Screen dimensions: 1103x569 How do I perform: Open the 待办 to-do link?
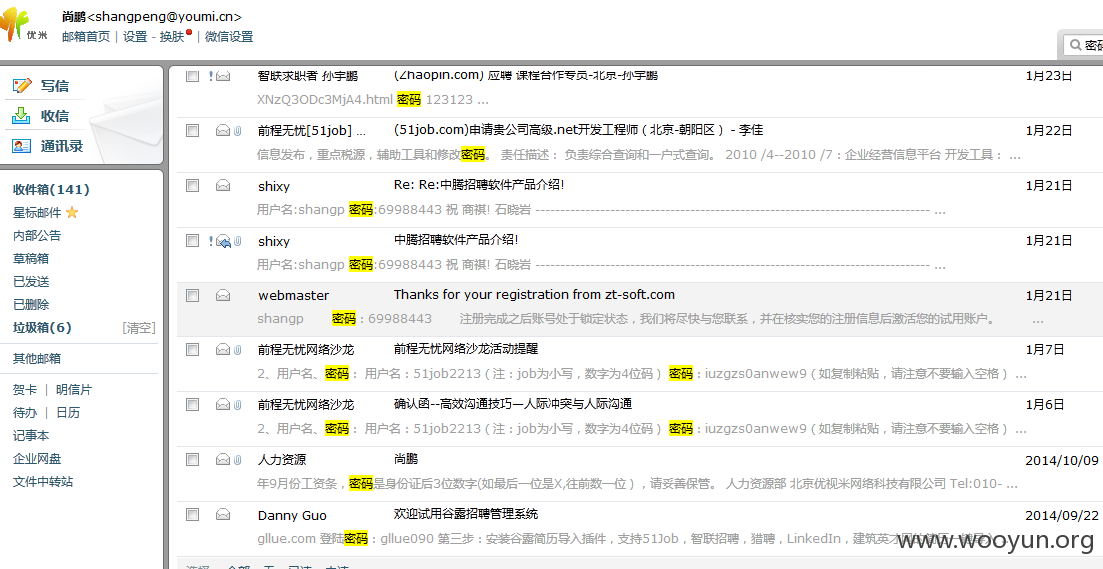(x=25, y=413)
